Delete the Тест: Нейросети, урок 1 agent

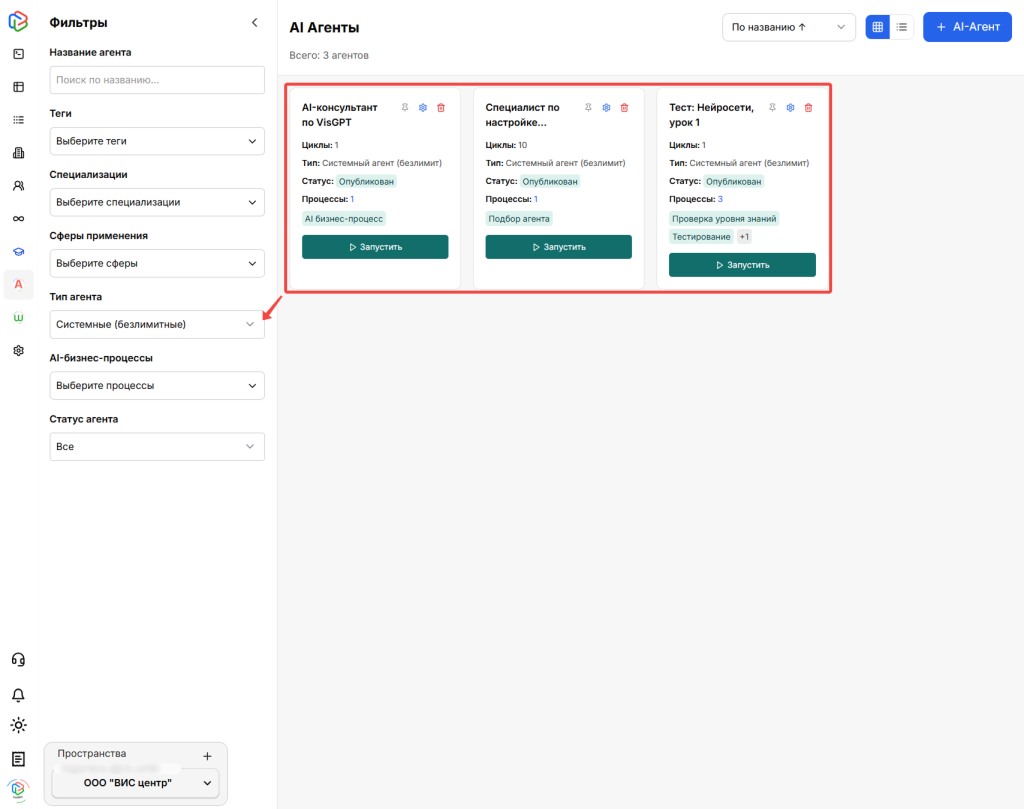pyautogui.click(x=809, y=108)
